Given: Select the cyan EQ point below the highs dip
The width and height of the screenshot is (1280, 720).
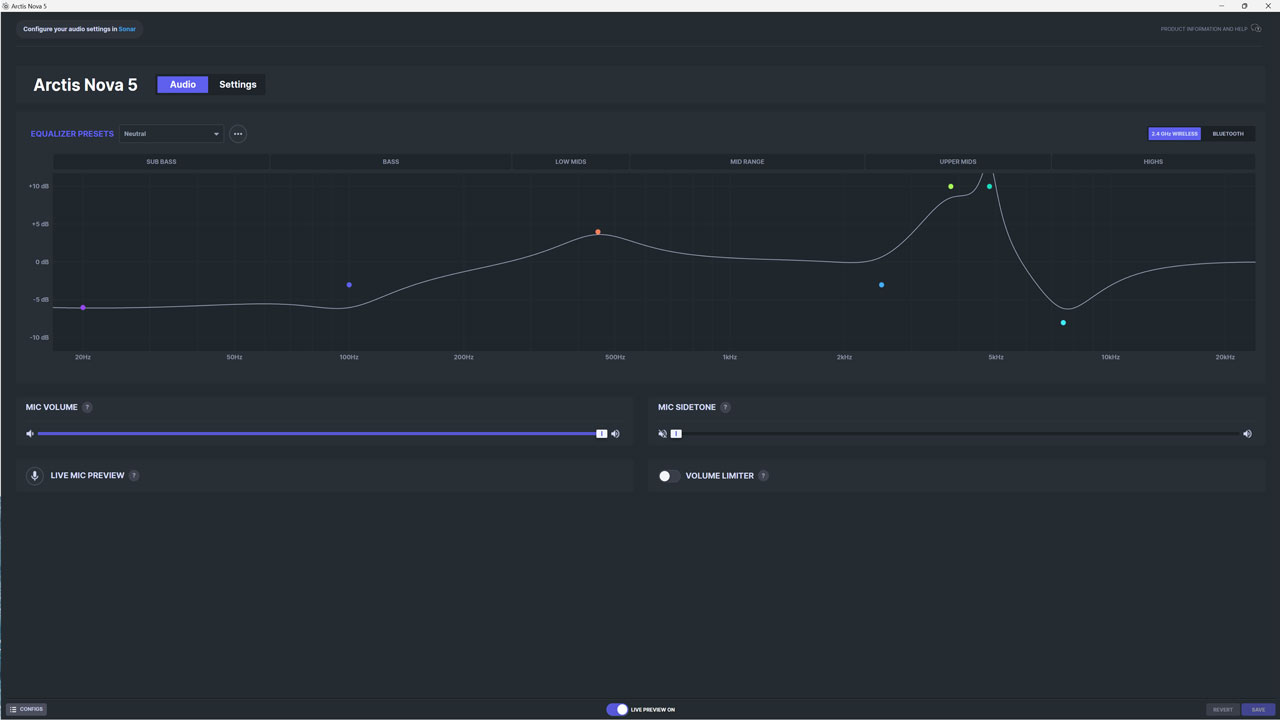Looking at the screenshot, I should click(1063, 323).
